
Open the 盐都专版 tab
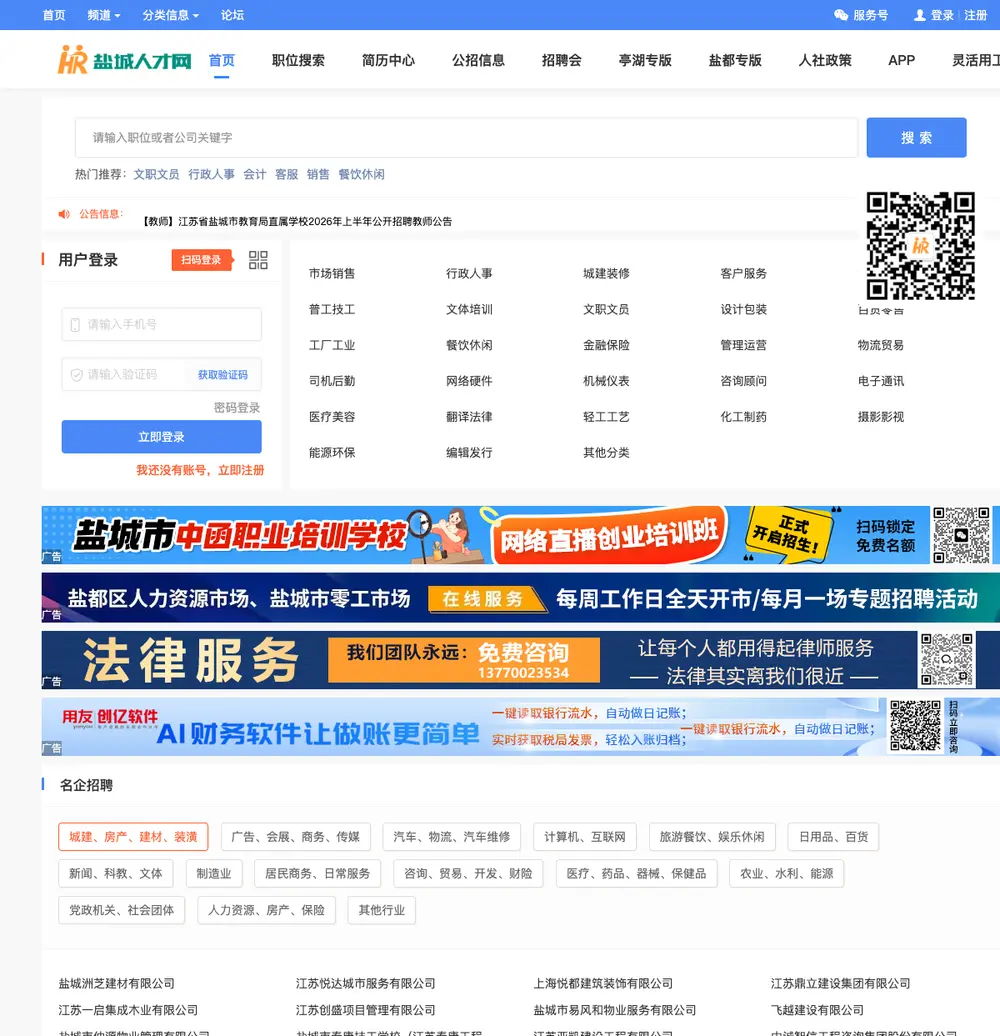click(735, 60)
